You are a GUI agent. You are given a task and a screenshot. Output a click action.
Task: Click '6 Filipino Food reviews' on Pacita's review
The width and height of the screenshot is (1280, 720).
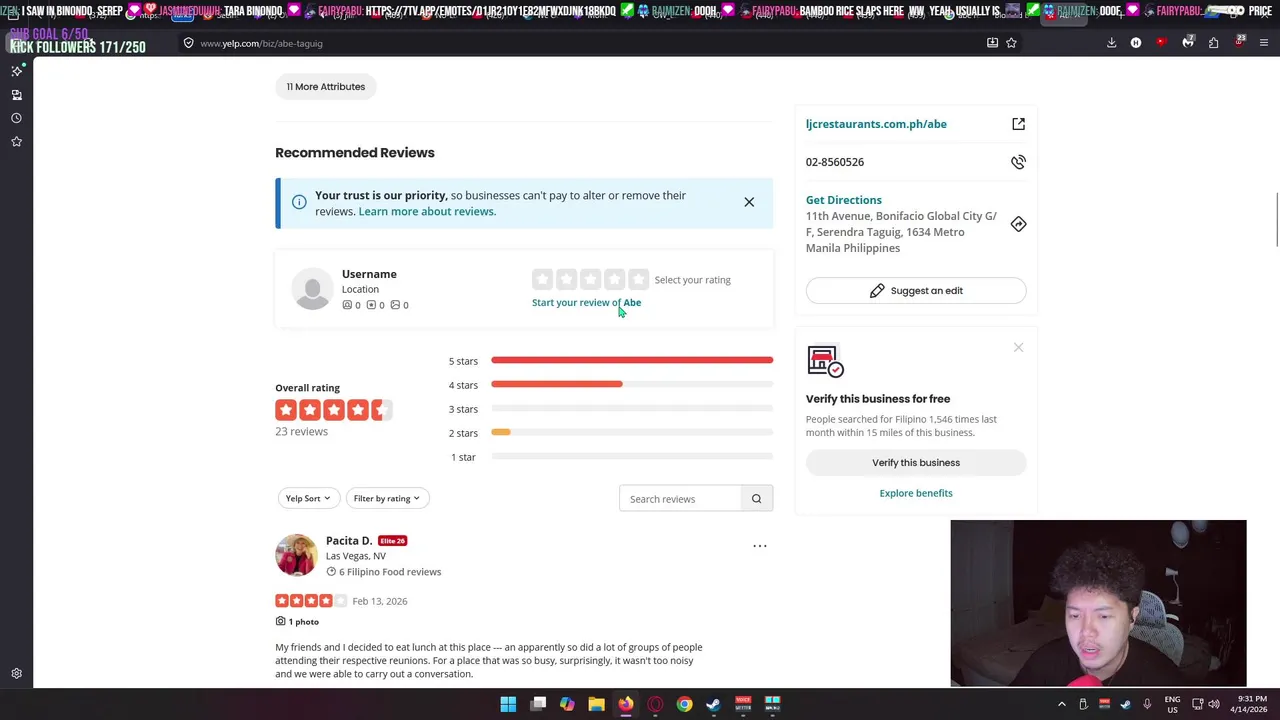tap(383, 572)
